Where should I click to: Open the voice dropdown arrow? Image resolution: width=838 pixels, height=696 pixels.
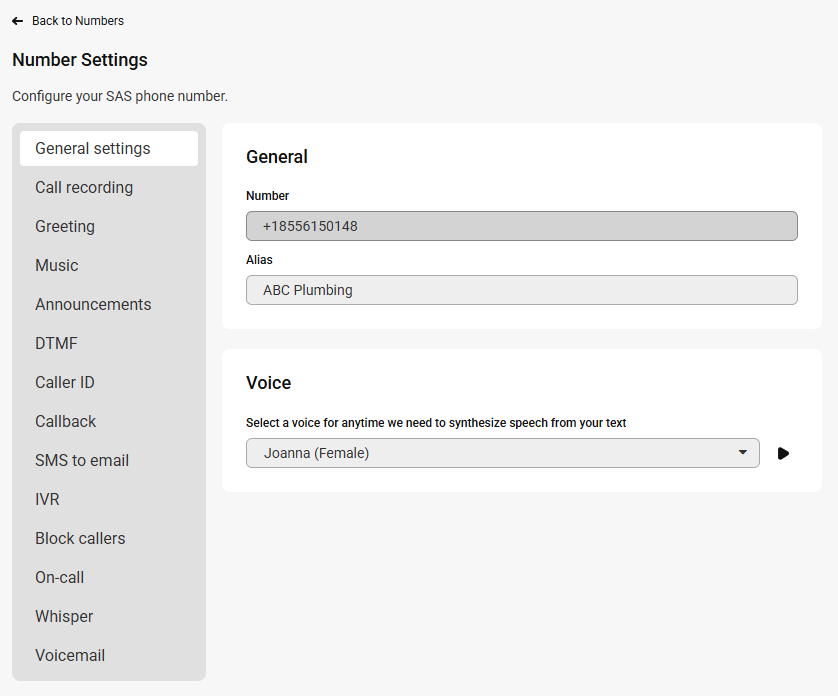coord(742,452)
